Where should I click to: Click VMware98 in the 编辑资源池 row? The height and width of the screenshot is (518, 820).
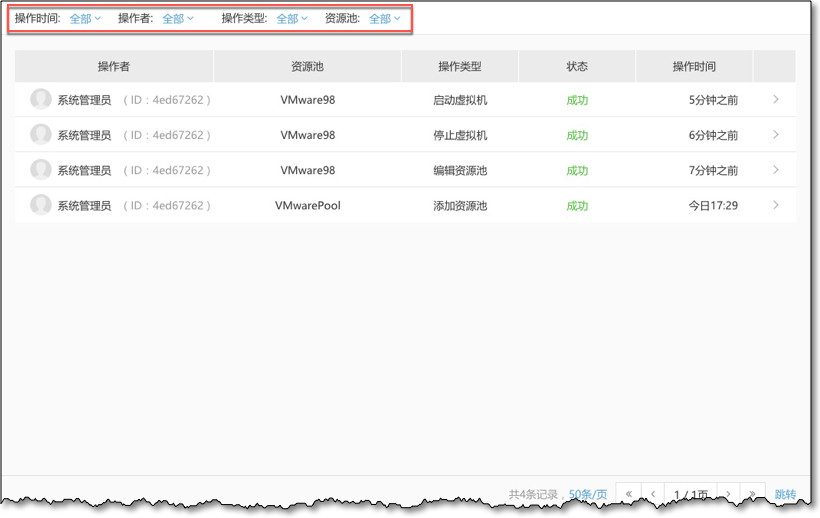click(x=308, y=170)
